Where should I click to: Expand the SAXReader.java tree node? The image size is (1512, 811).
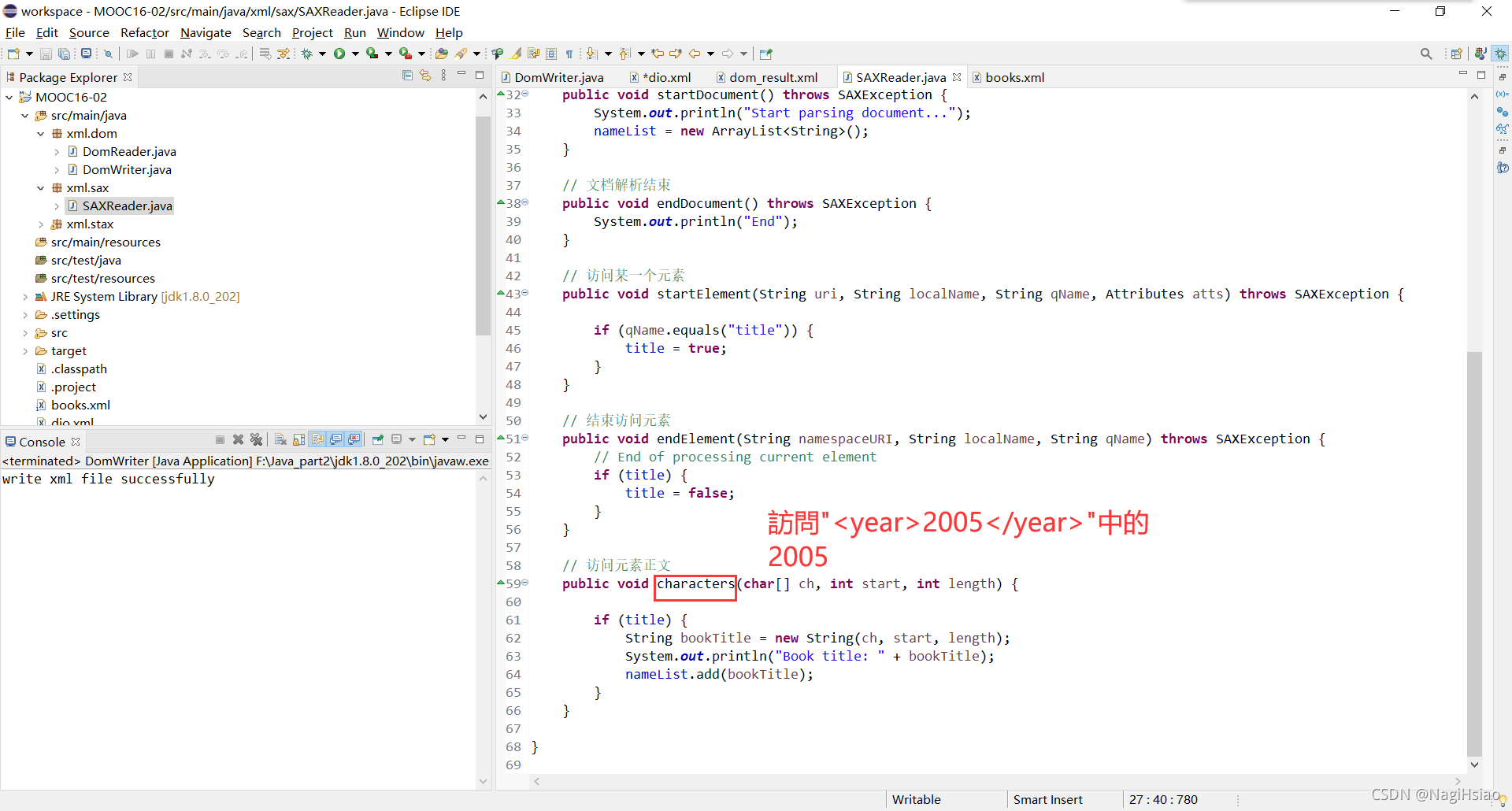56,206
